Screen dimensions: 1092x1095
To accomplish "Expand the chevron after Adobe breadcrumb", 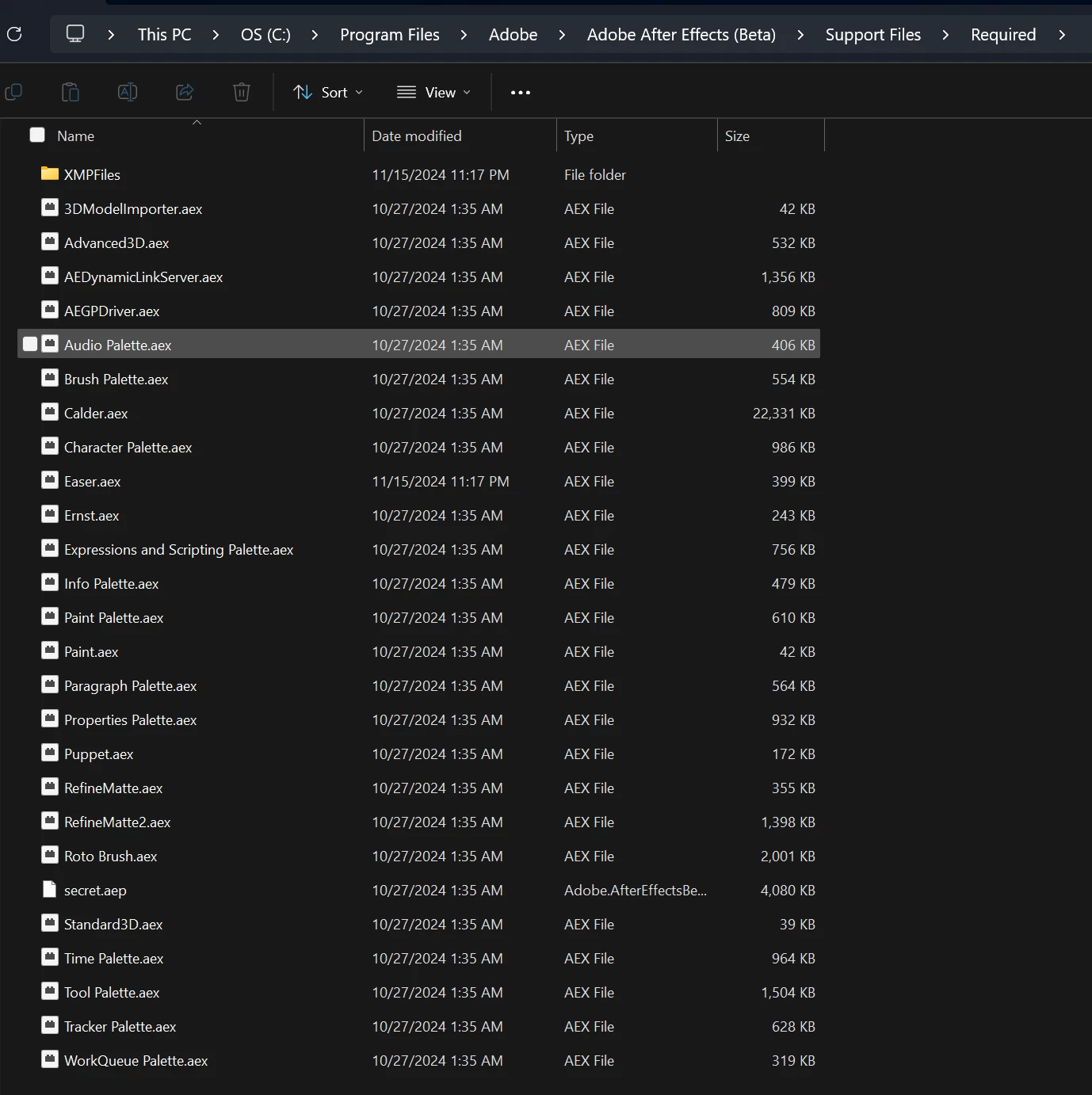I will click(x=562, y=35).
